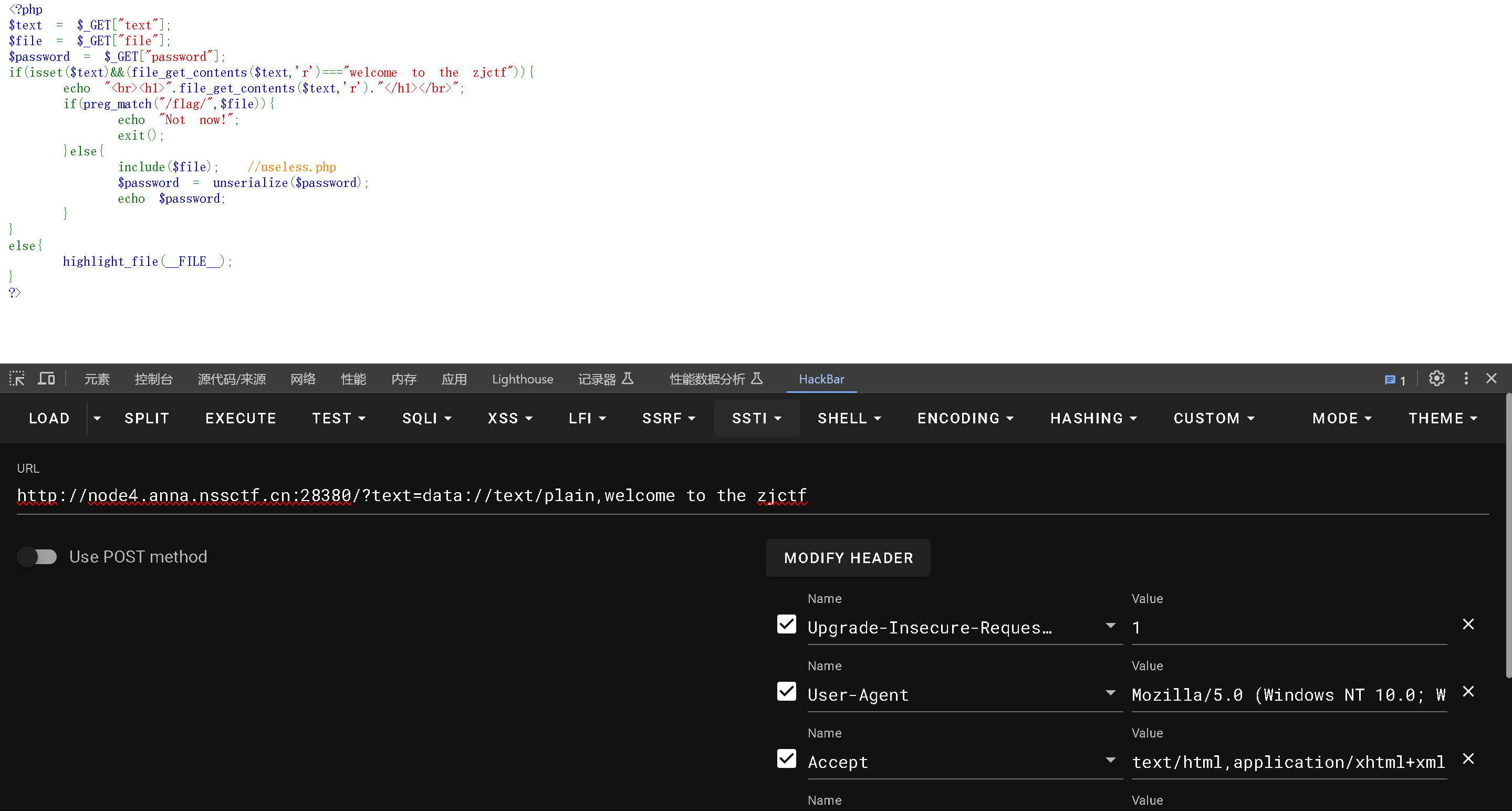This screenshot has width=1512, height=811.
Task: Click the issues message counter icon
Action: click(1394, 380)
